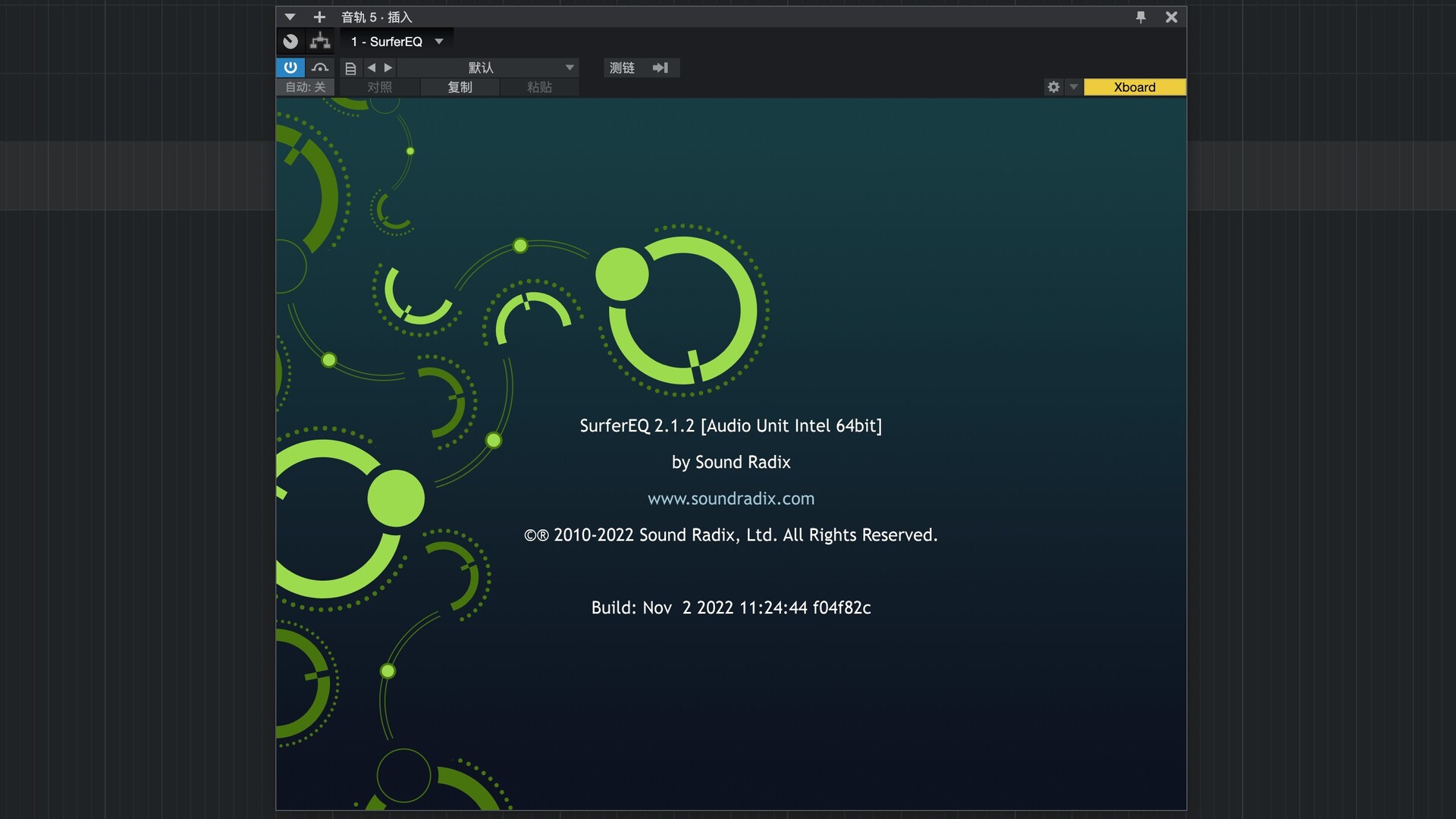The width and height of the screenshot is (1456, 819).
Task: Open the macro controls knob icon
Action: 290,42
